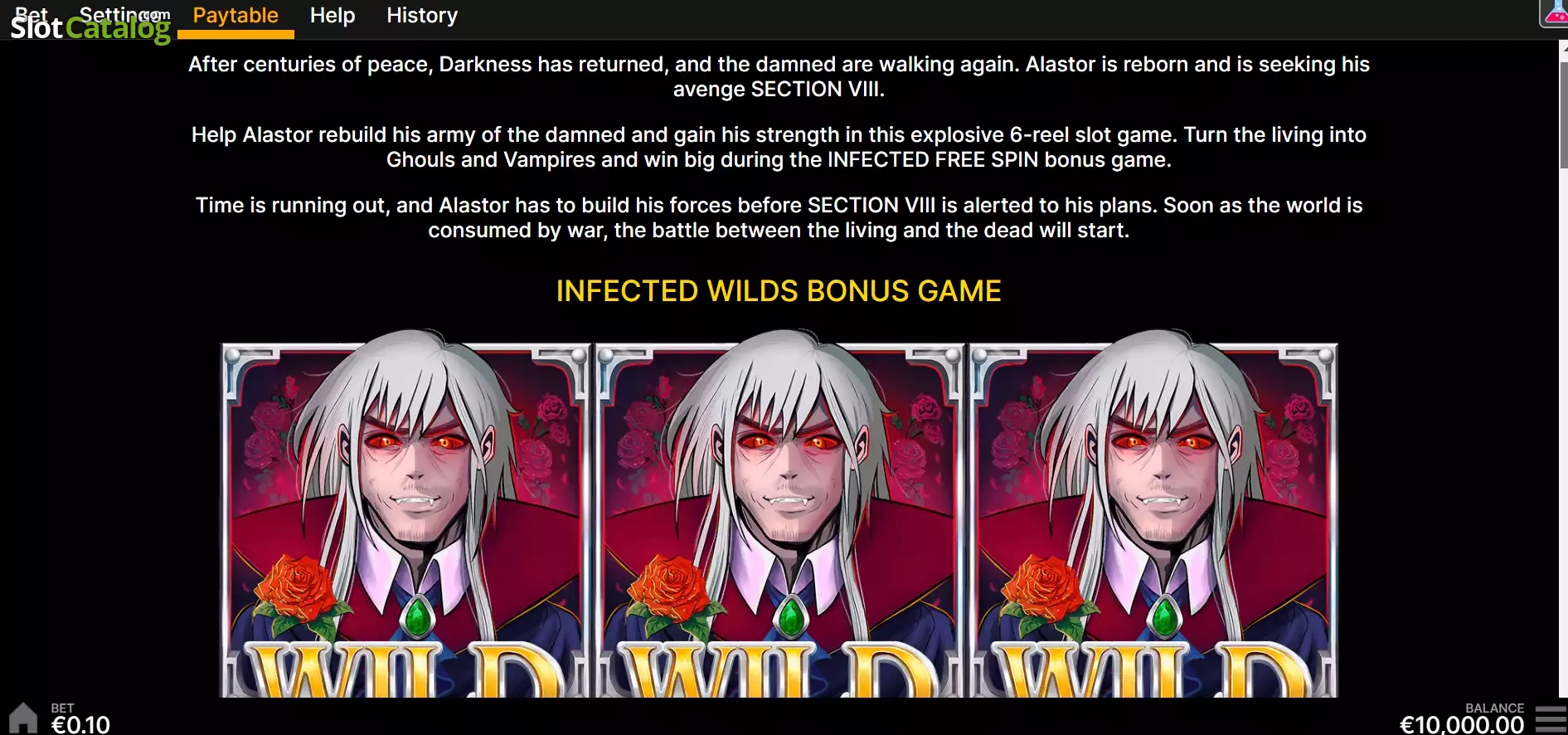Click the INFECTED WILDS BONUS GAME heading
1568x735 pixels.
(779, 291)
